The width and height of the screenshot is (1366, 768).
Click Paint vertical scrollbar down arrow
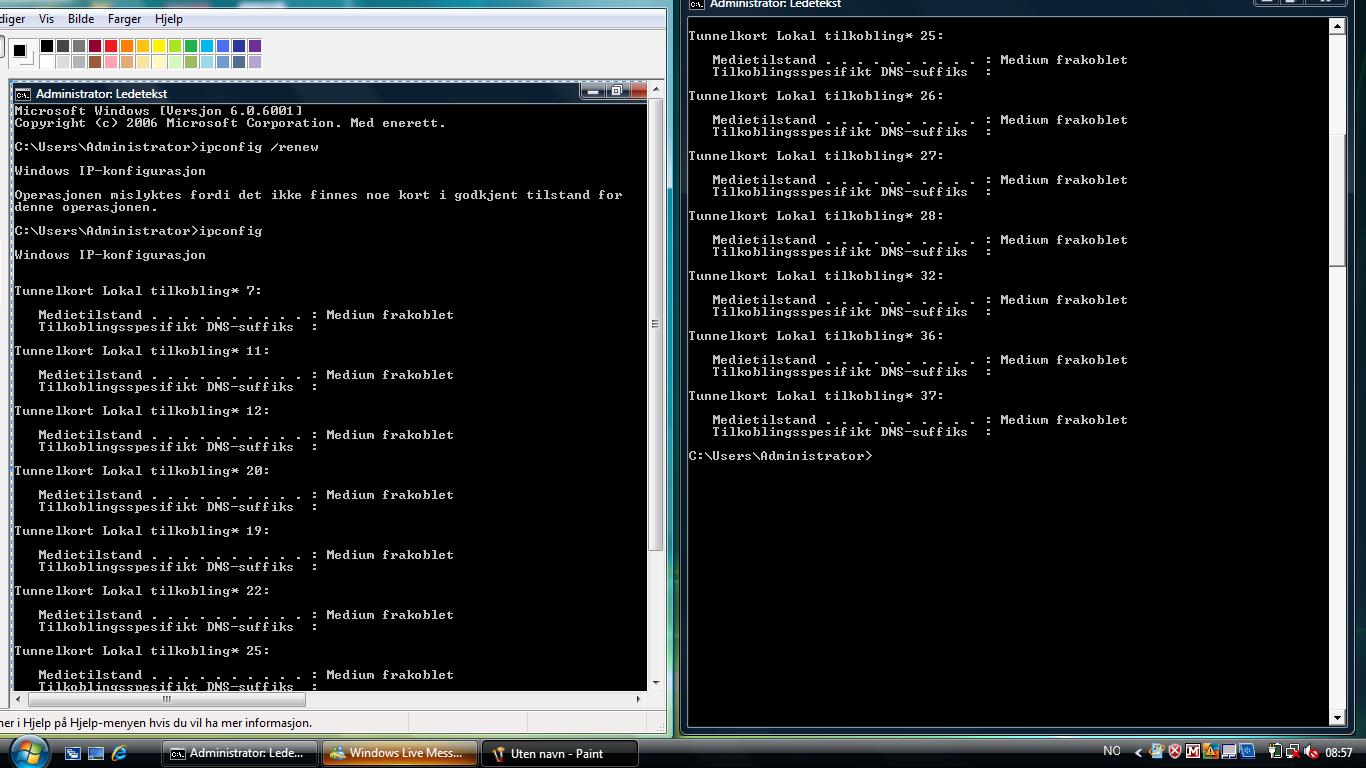tap(656, 683)
